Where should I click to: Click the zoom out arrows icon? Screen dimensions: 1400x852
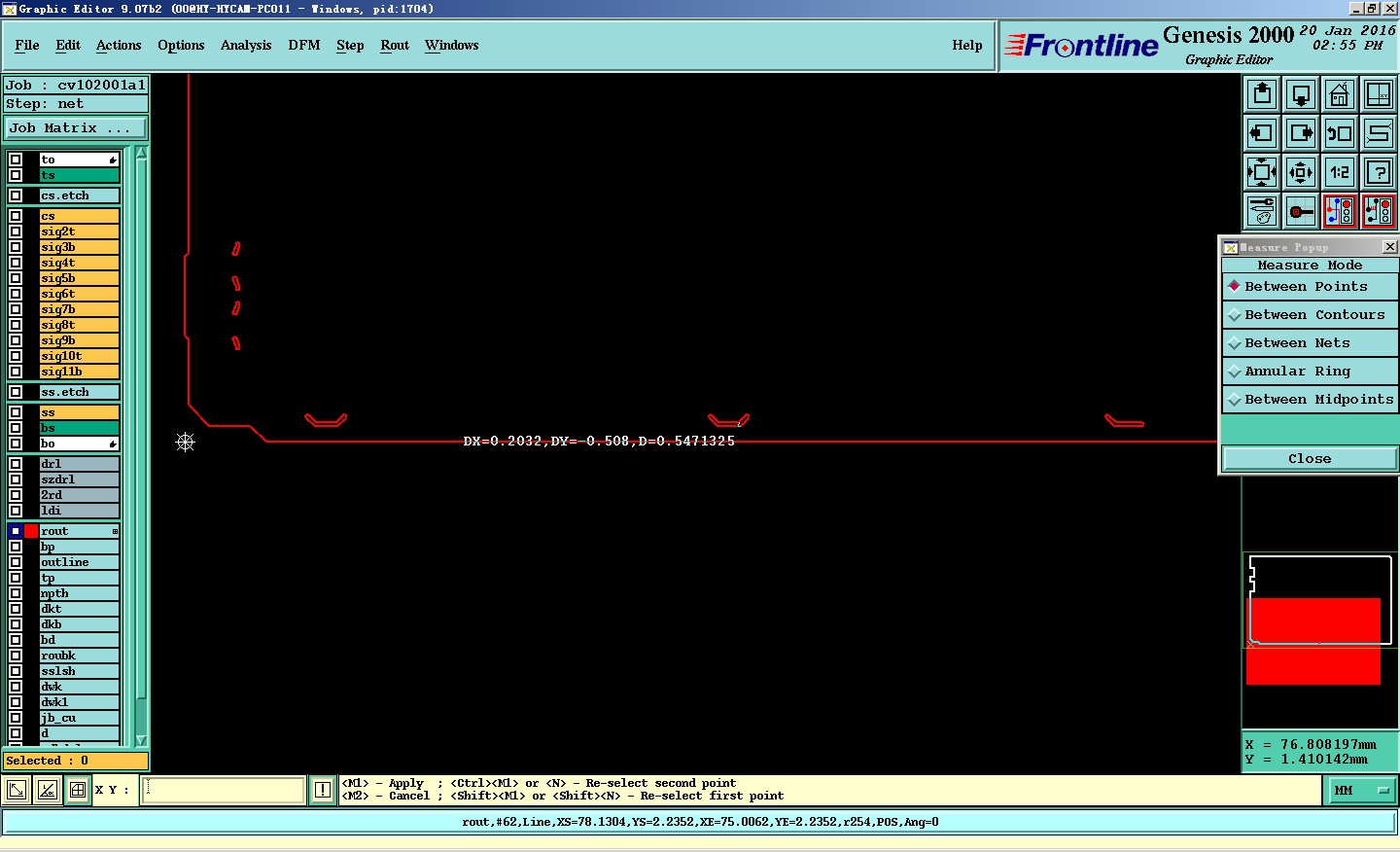click(1301, 172)
